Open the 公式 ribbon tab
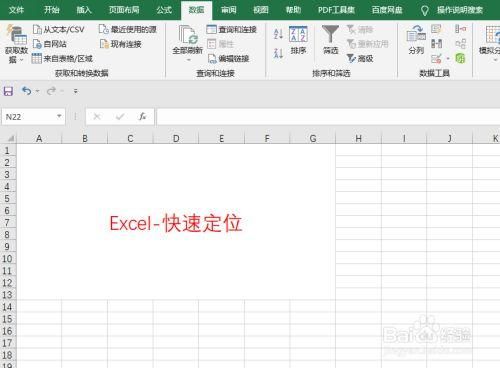The image size is (500, 368). 164,10
